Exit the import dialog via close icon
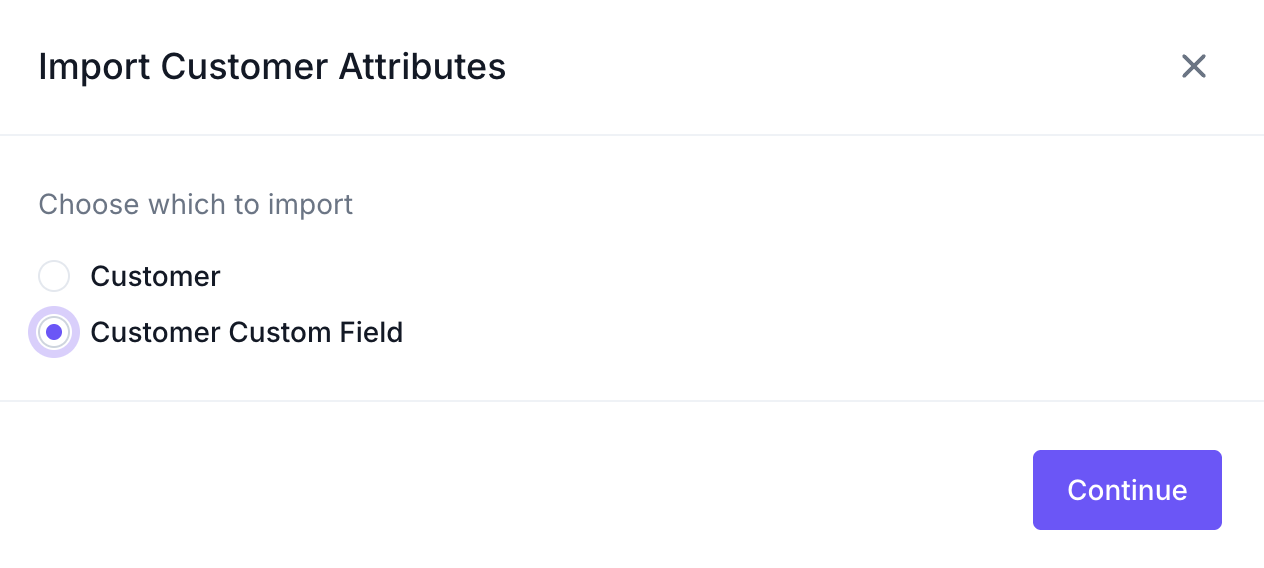Image resolution: width=1264 pixels, height=568 pixels. coord(1194,66)
